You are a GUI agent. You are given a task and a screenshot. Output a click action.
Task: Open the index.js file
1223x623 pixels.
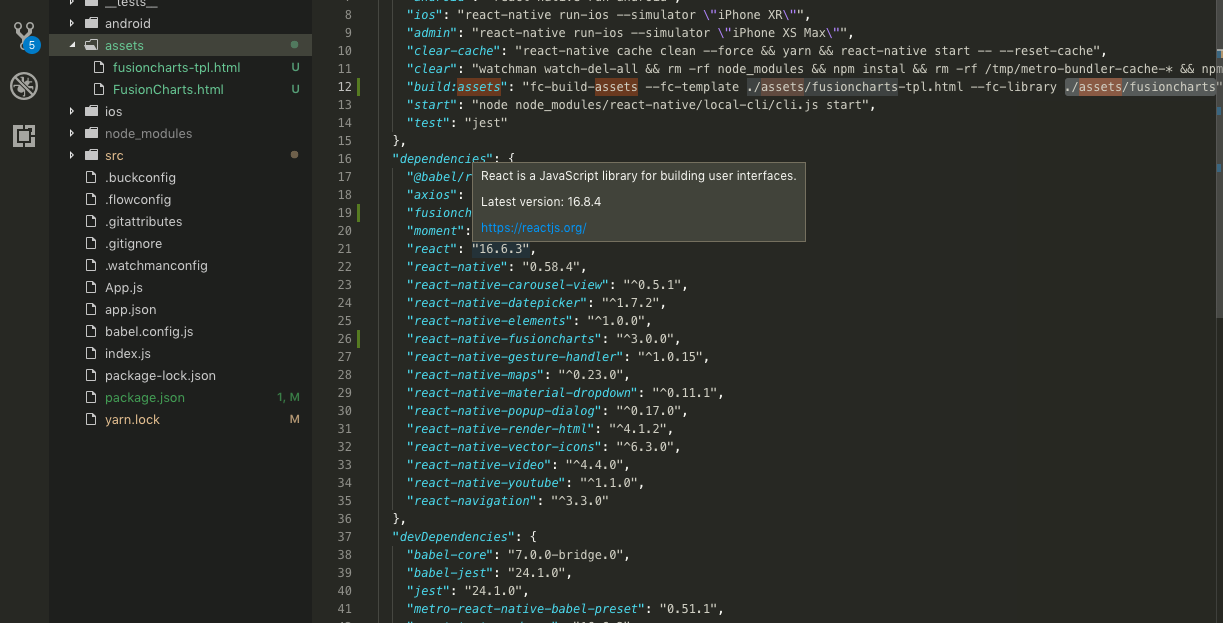pos(128,353)
